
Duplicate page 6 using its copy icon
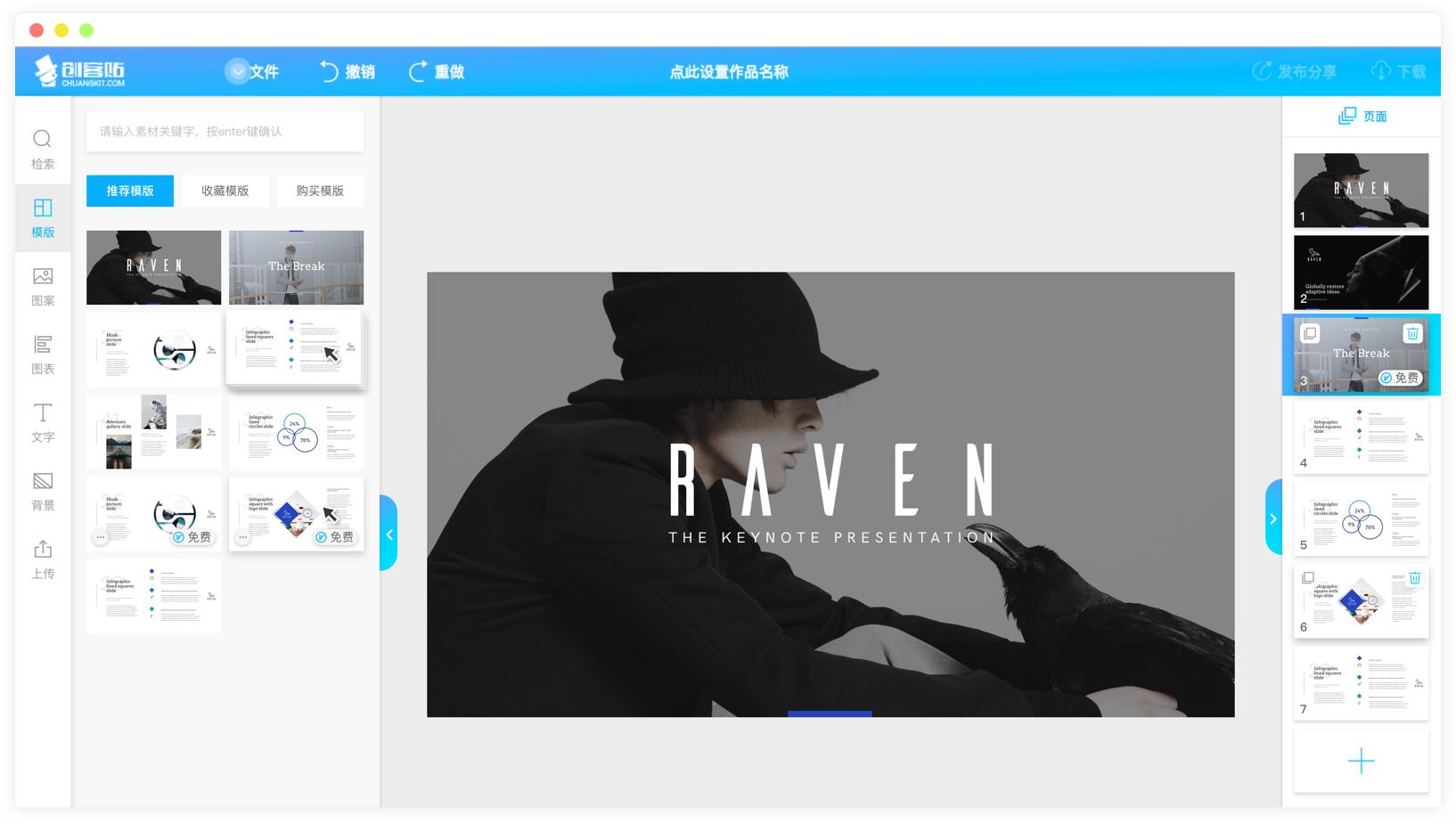1308,578
